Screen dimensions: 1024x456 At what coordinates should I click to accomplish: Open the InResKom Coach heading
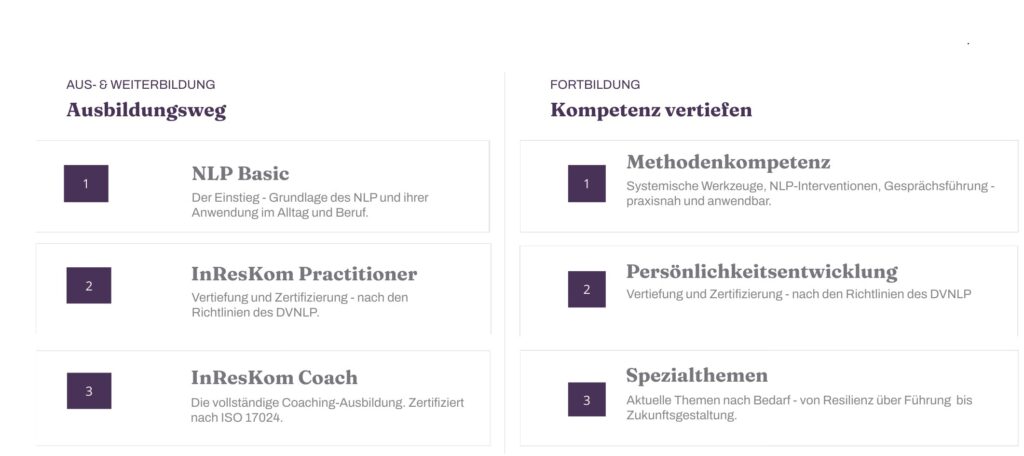point(274,378)
